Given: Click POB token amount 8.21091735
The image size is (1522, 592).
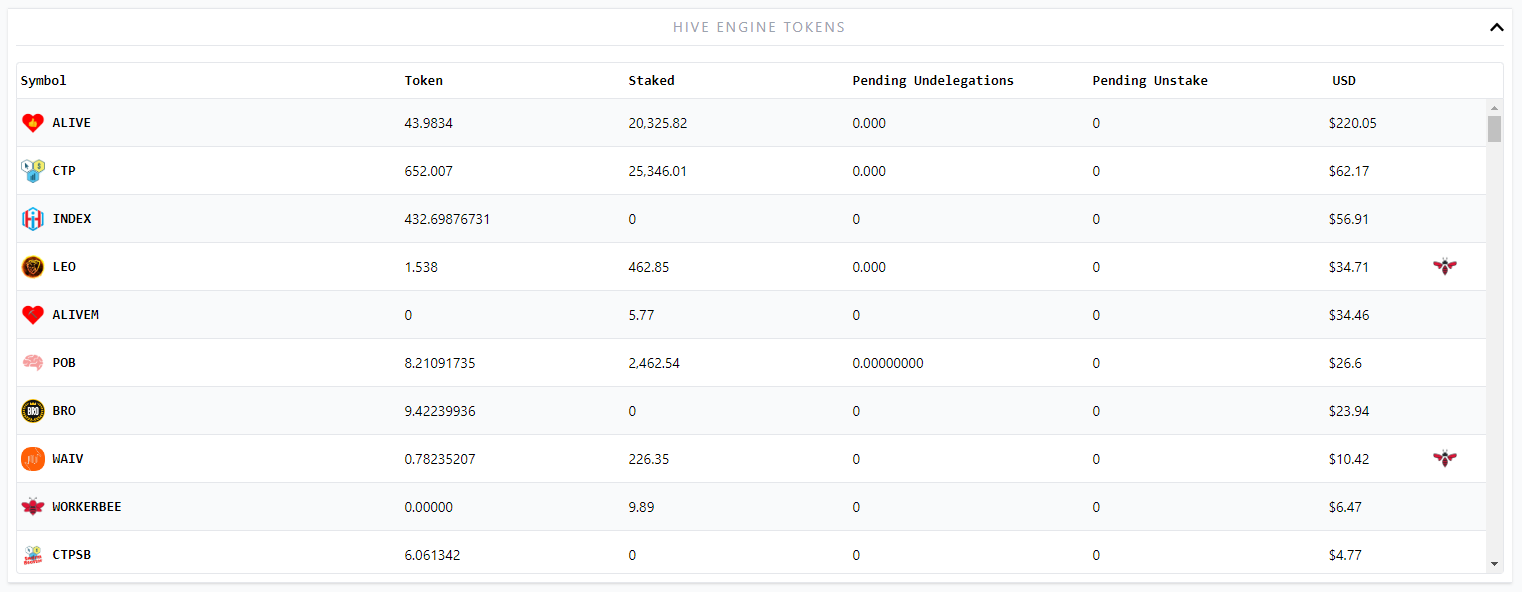Looking at the screenshot, I should pos(440,363).
